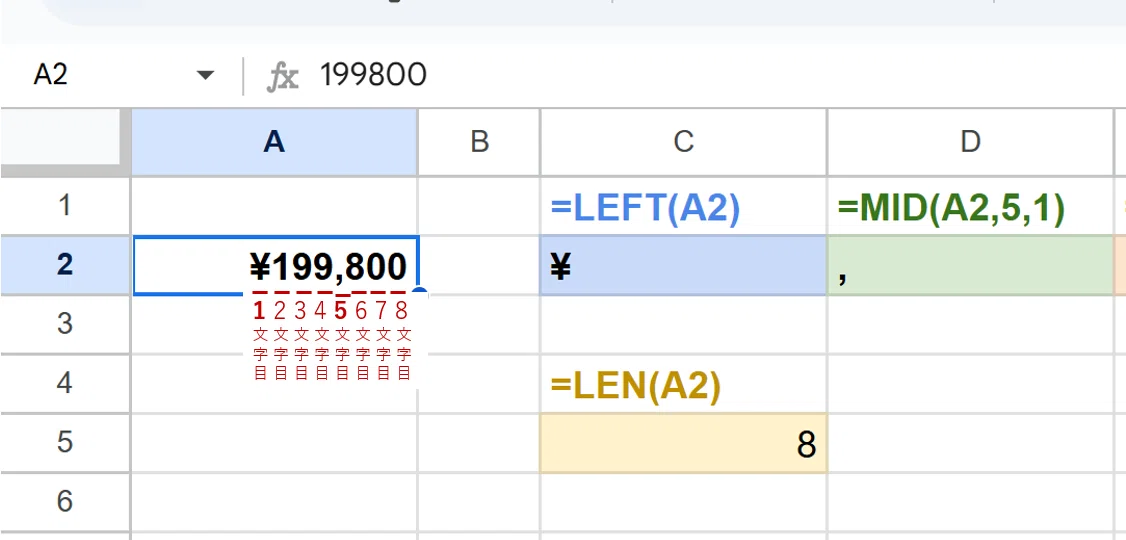Select column C header
The image size is (1126, 540).
pyautogui.click(x=684, y=142)
